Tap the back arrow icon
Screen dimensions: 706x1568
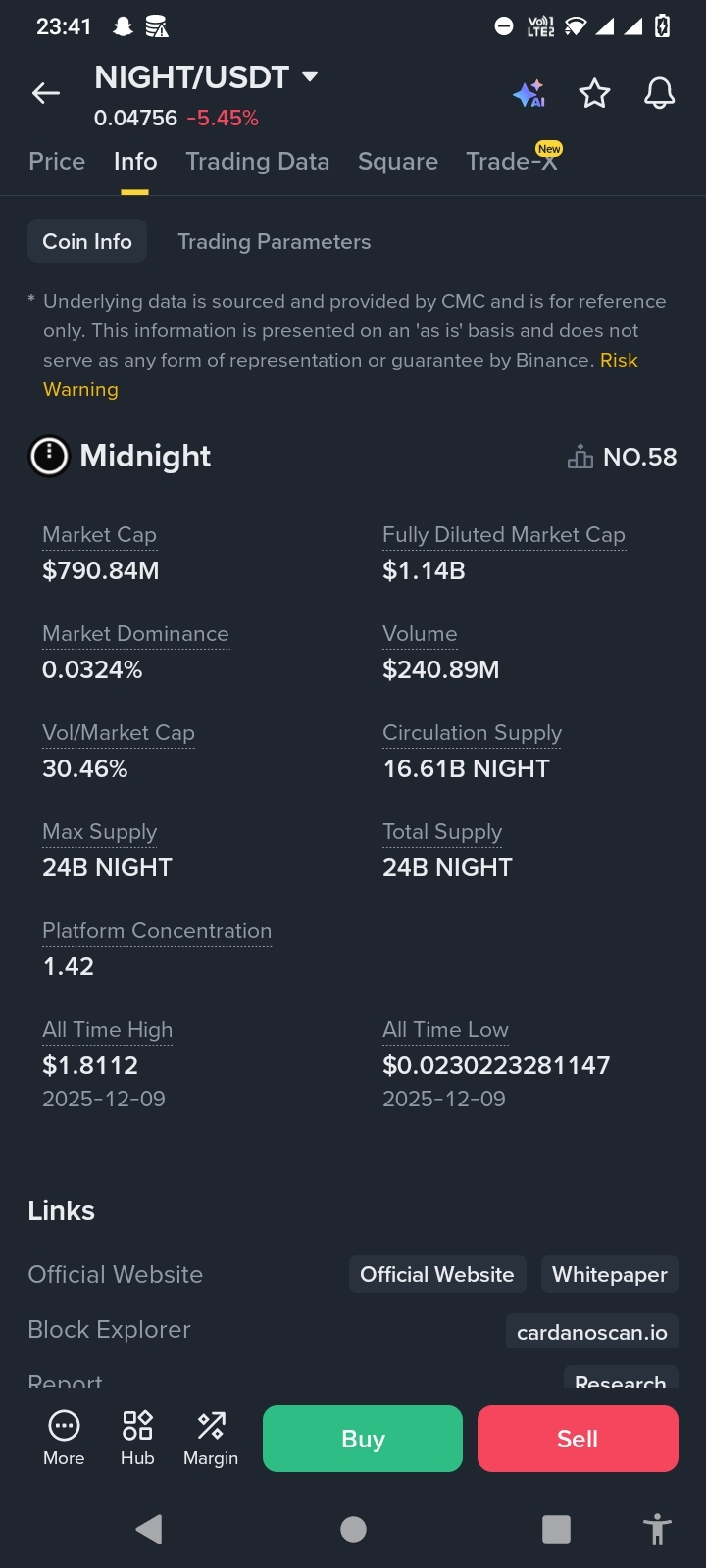[46, 93]
